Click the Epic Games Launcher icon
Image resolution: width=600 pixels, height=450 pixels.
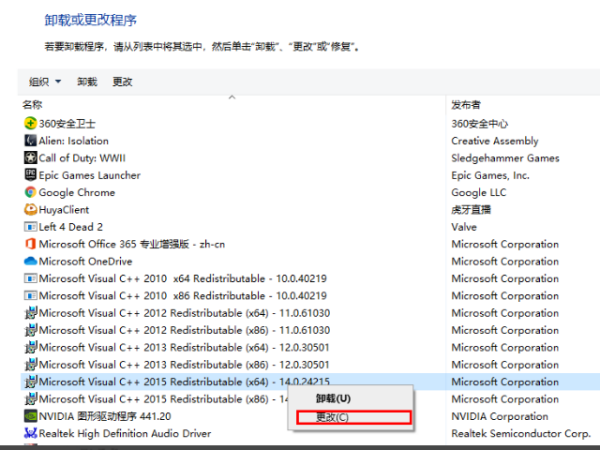tap(30, 175)
